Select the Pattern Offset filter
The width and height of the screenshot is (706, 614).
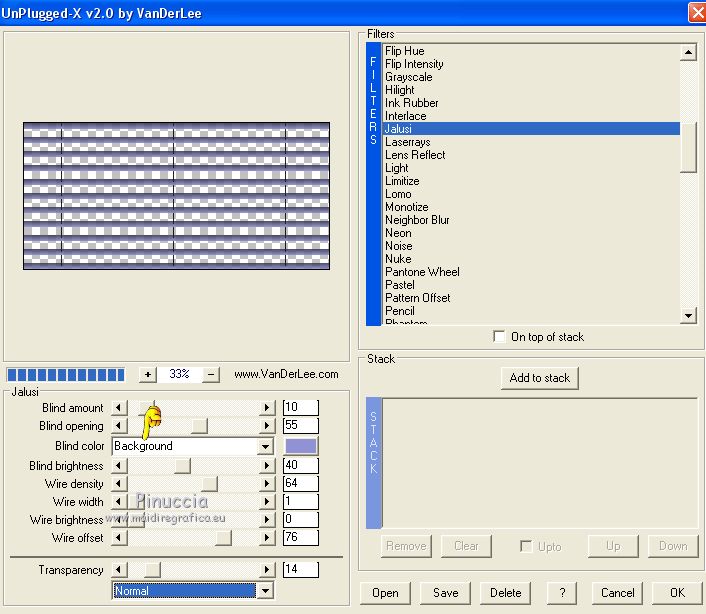pos(531,298)
